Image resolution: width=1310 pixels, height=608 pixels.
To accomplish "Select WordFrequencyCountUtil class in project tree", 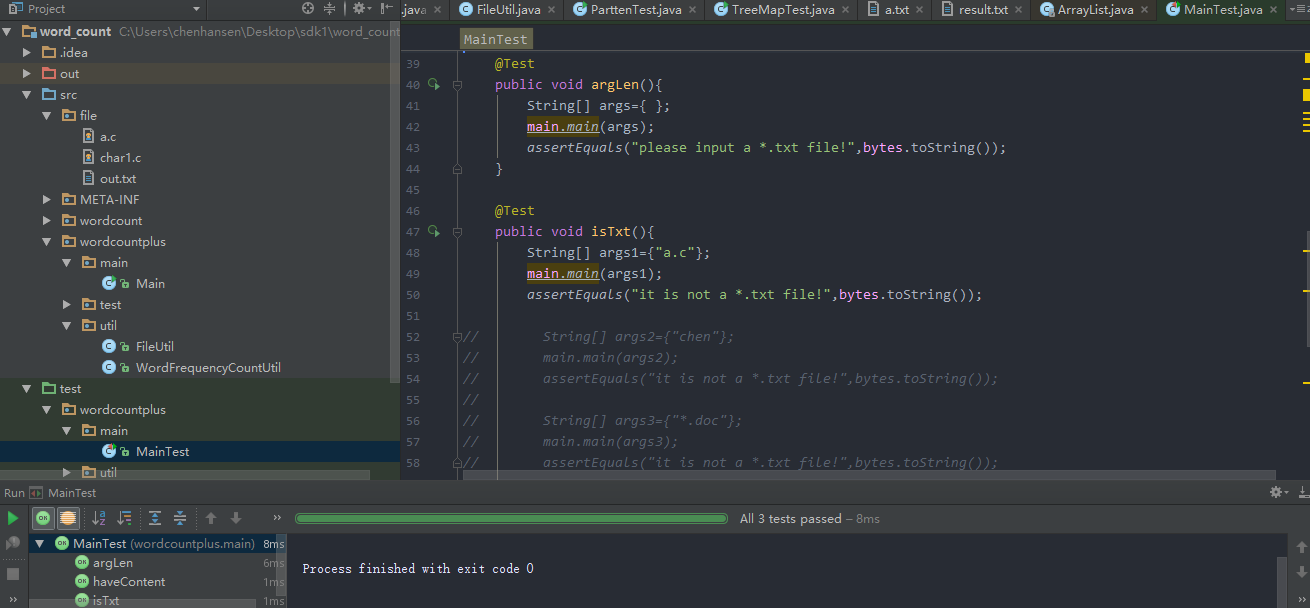I will [x=208, y=368].
